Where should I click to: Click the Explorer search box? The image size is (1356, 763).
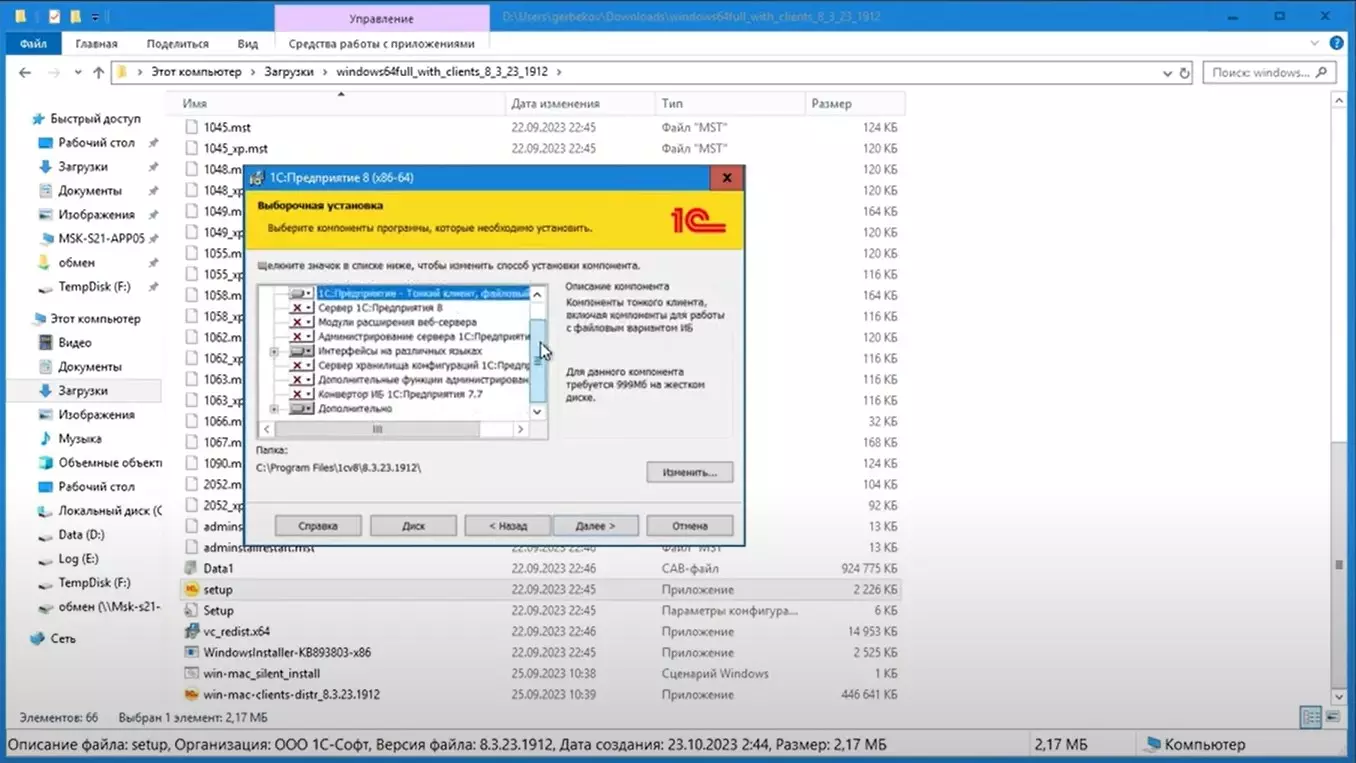[1269, 73]
